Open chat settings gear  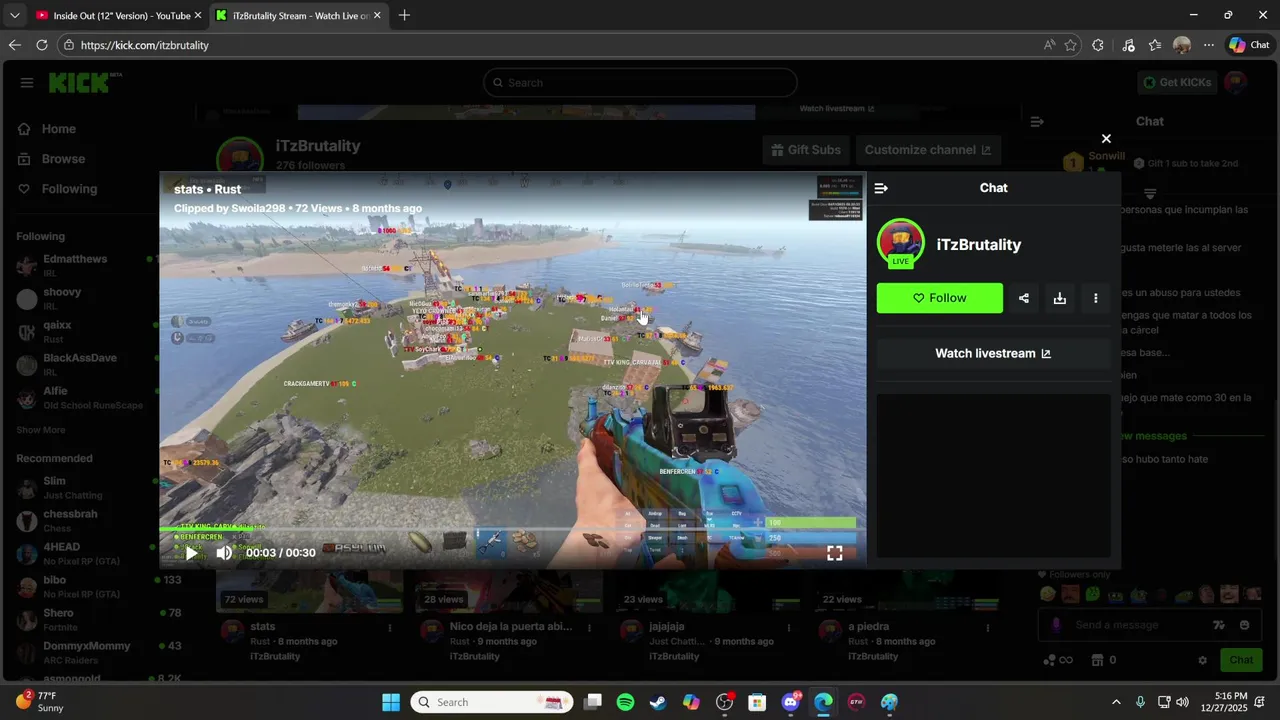click(1202, 660)
